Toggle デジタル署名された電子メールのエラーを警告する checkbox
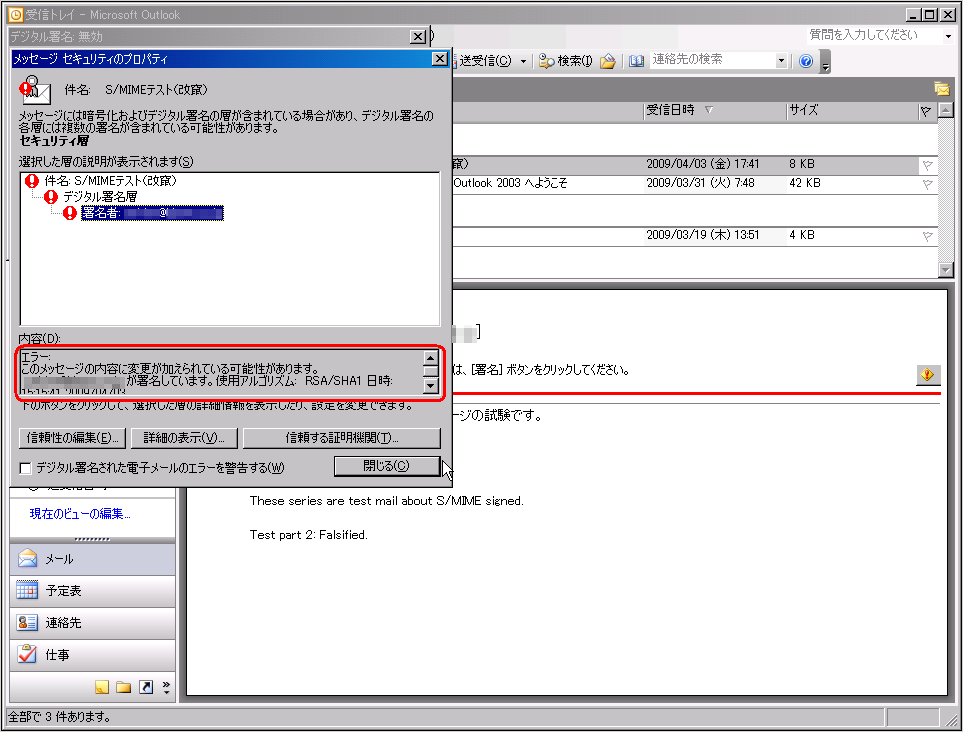This screenshot has width=963, height=732. 26,469
